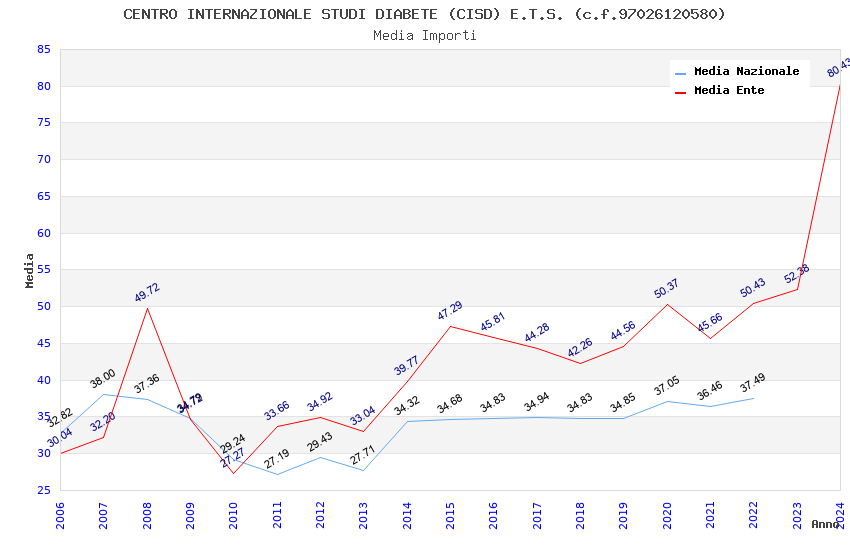Click the Media Nazionale legend label
The image size is (850, 550).
tap(746, 71)
